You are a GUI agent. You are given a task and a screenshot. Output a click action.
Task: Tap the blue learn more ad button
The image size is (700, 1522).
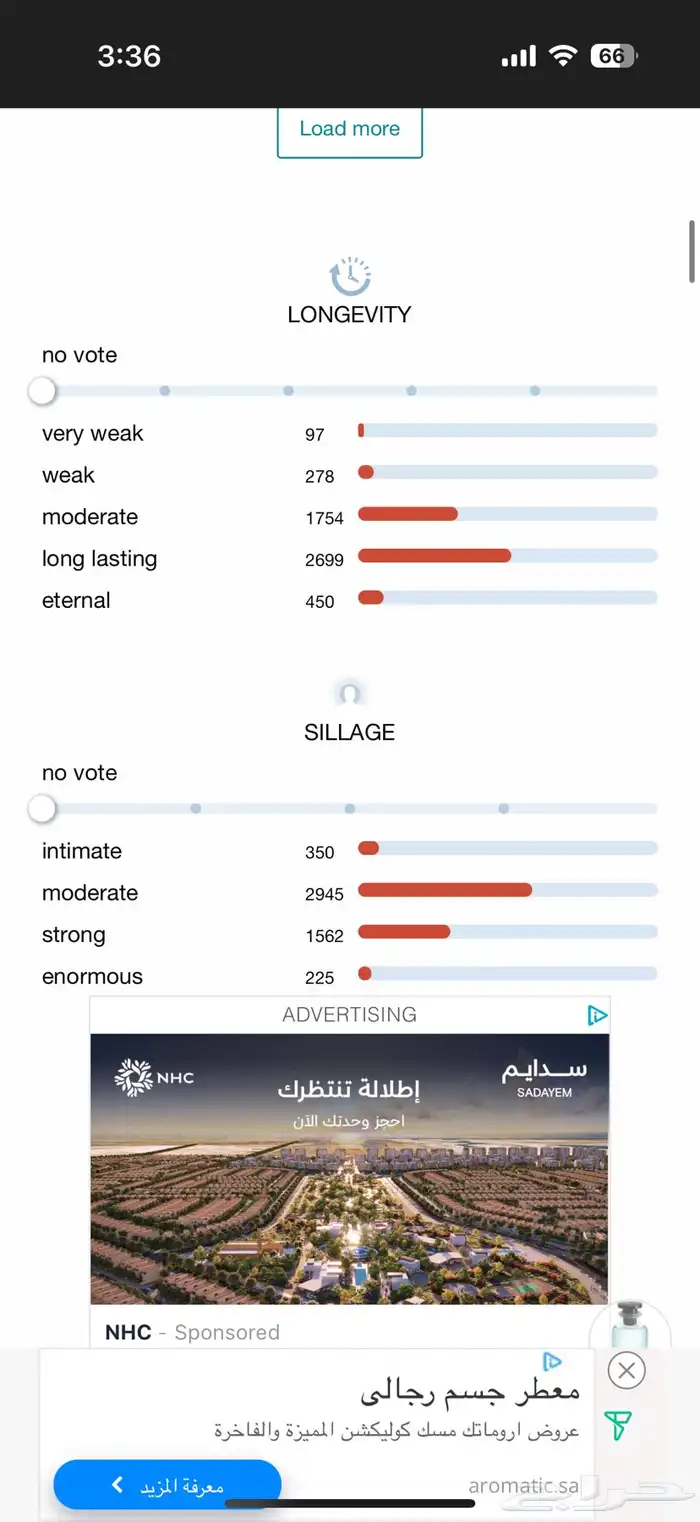(x=167, y=1485)
